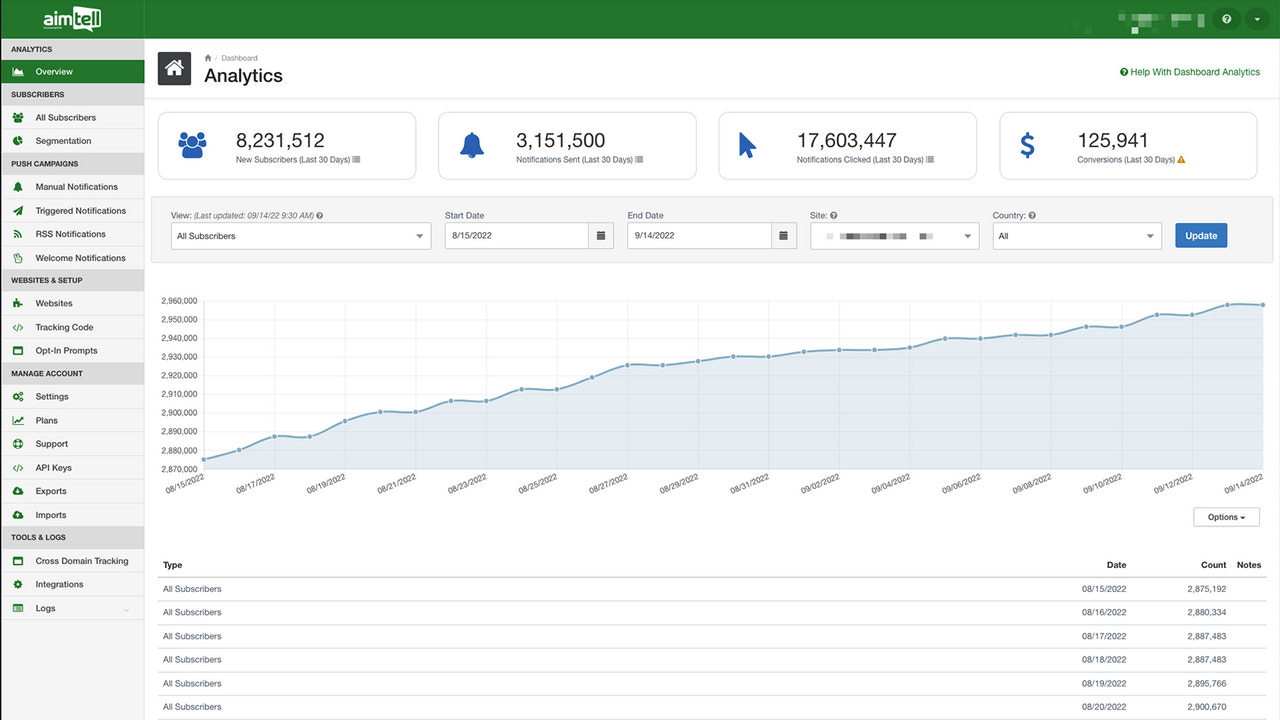Open the help question mark in the navbar
1280x720 pixels.
(x=1226, y=18)
